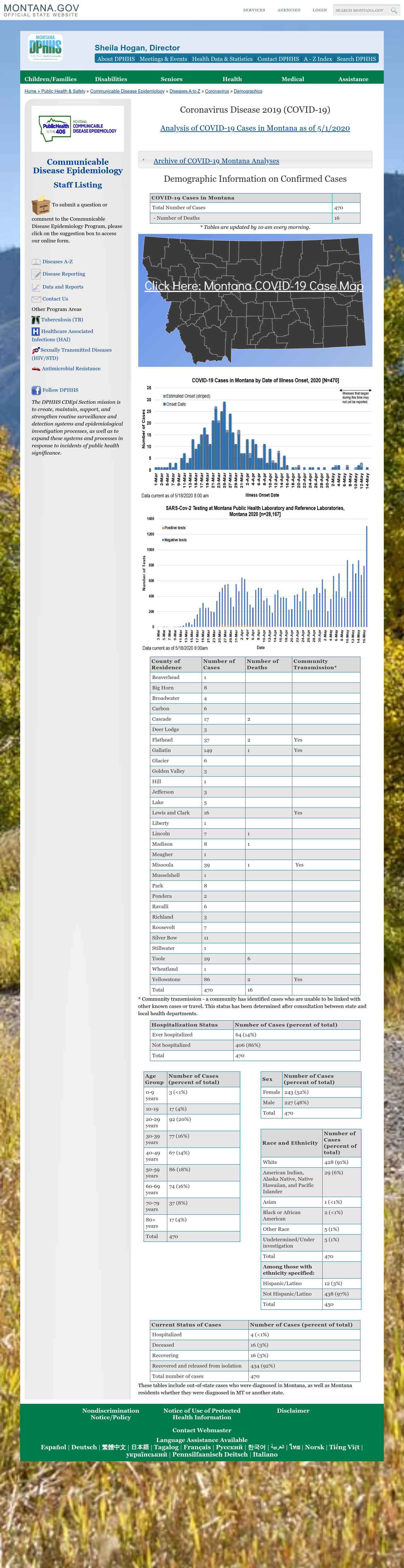Click the Contact Us envelope icon
404x1568 pixels.
coord(36,299)
